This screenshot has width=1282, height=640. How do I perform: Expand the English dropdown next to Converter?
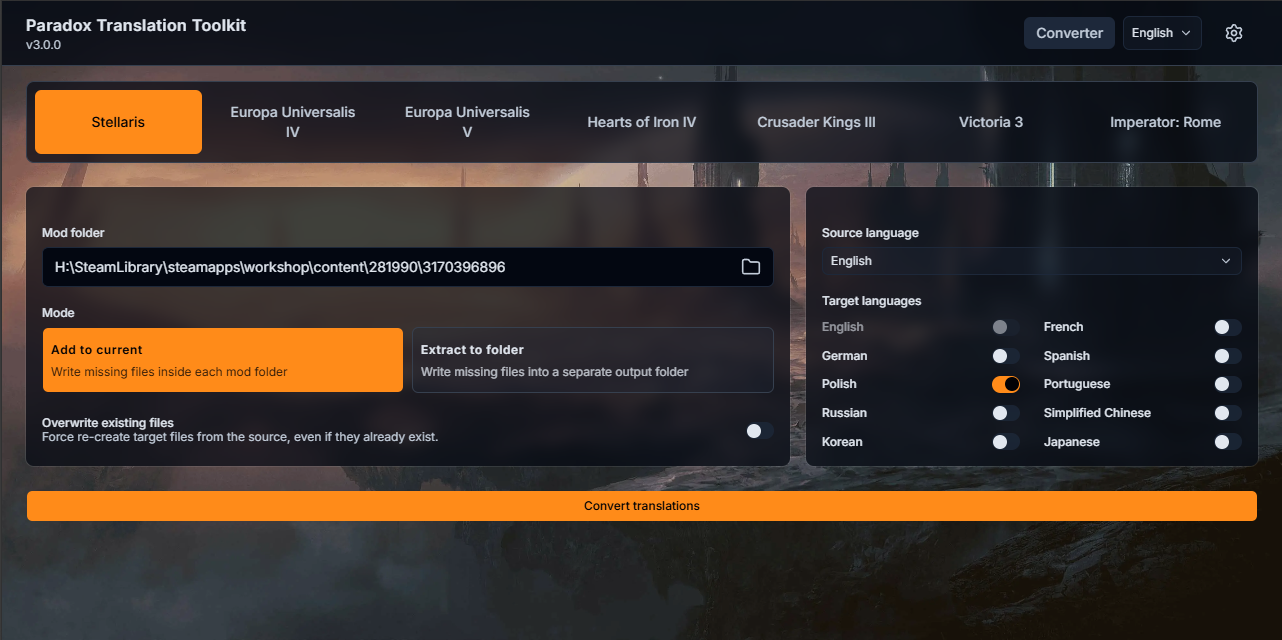pyautogui.click(x=1161, y=32)
